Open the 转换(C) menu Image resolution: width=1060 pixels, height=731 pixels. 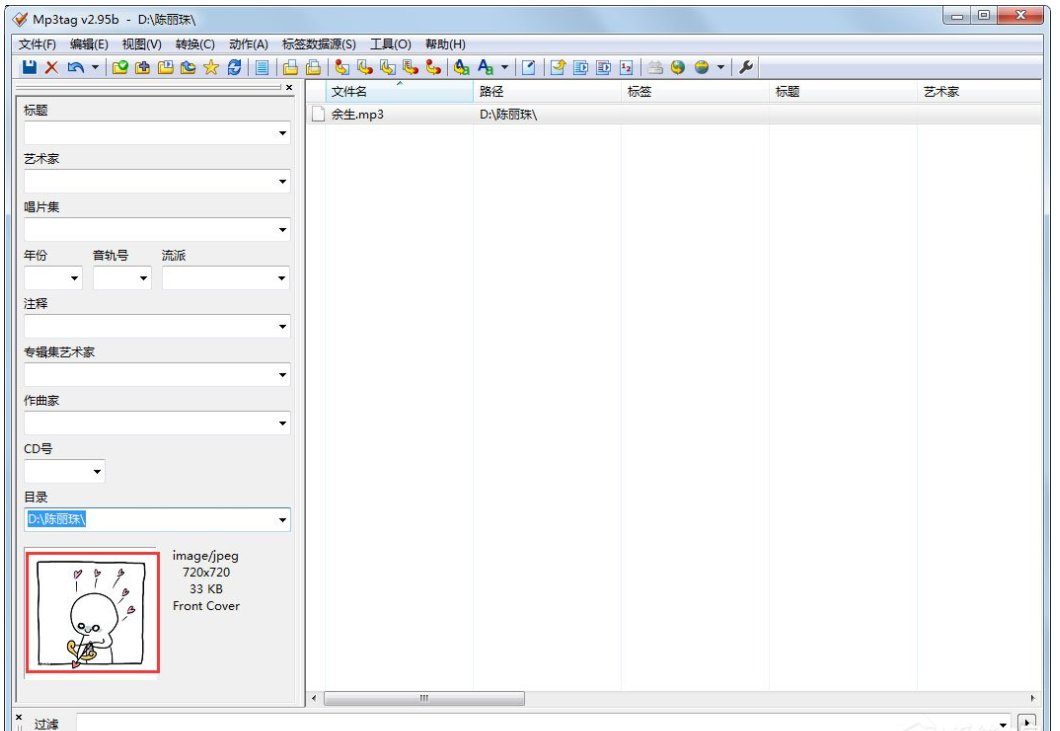tap(195, 44)
